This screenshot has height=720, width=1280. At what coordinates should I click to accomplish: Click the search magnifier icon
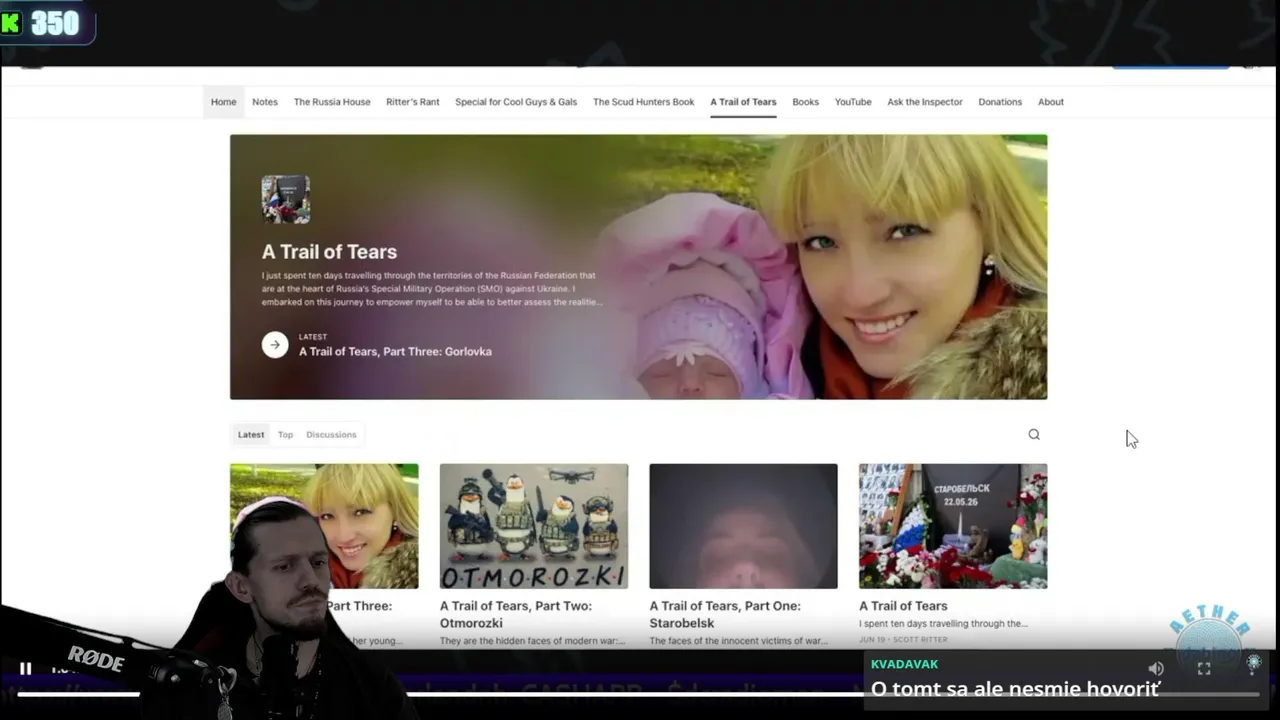pyautogui.click(x=1034, y=435)
